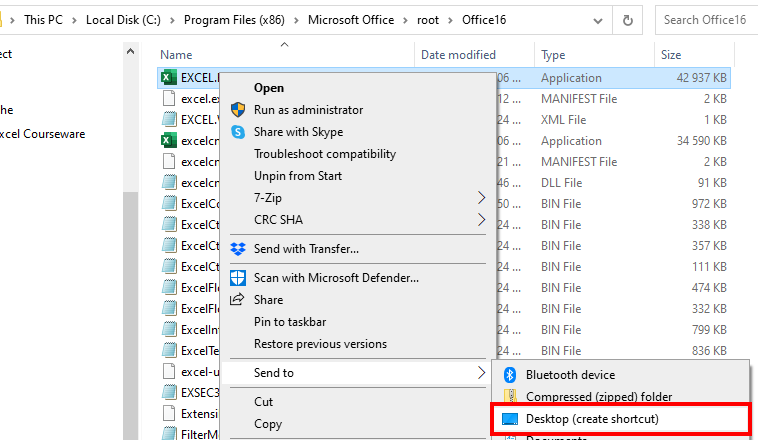Image resolution: width=758 pixels, height=440 pixels.
Task: Click the Bluetooth device icon
Action: coord(509,375)
